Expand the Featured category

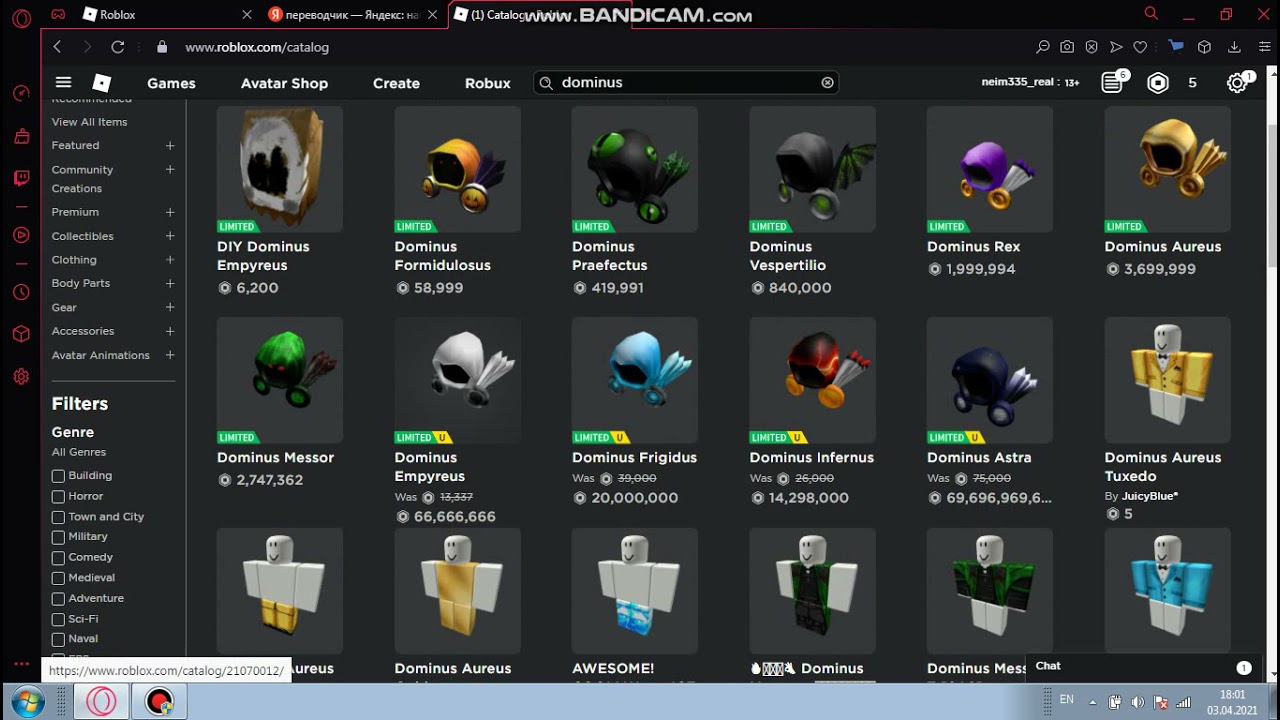pyautogui.click(x=170, y=145)
